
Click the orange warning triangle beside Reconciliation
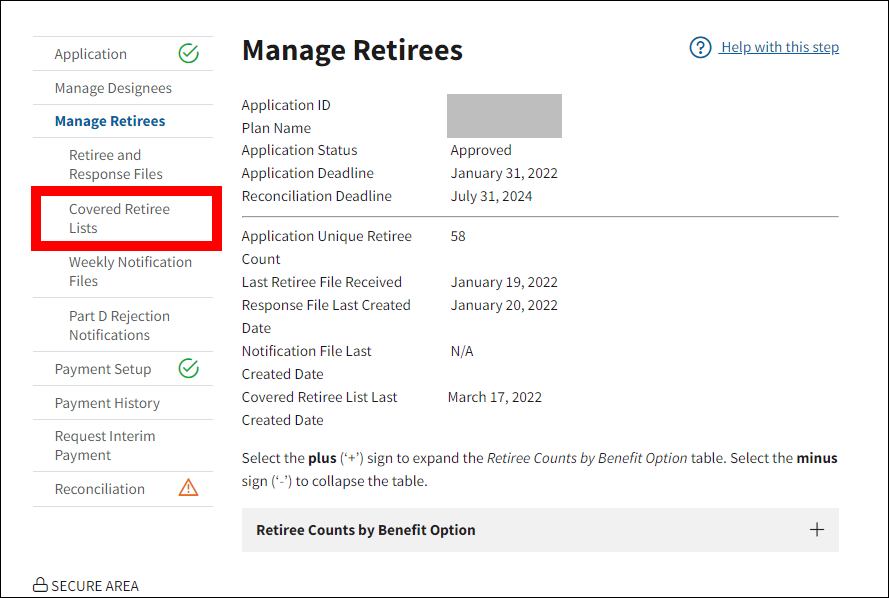pyautogui.click(x=188, y=489)
